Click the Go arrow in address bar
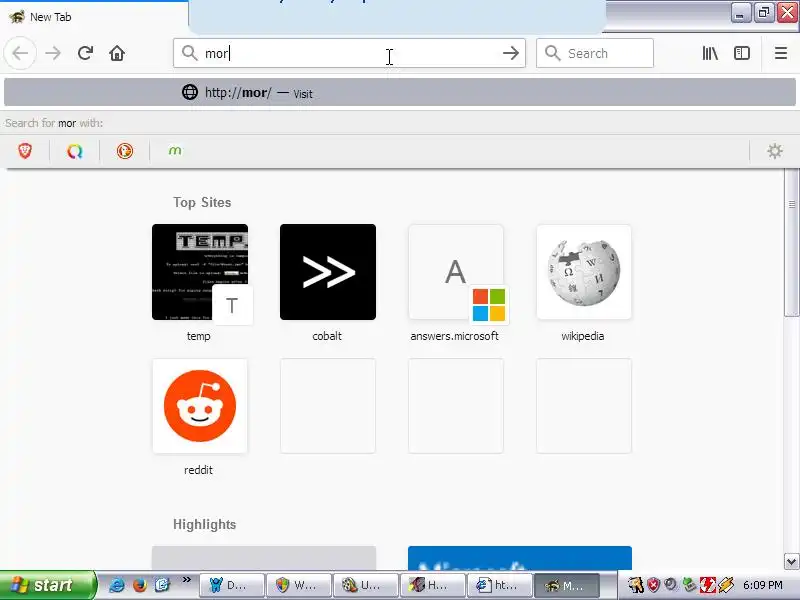The image size is (800, 600). pos(510,53)
